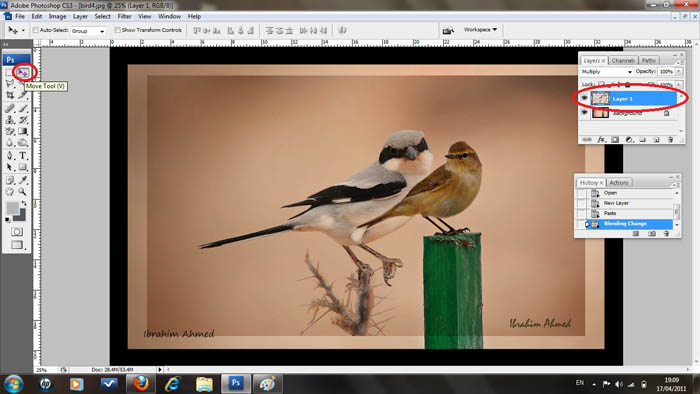Select the Hand tool
The width and height of the screenshot is (700, 394).
click(x=9, y=191)
